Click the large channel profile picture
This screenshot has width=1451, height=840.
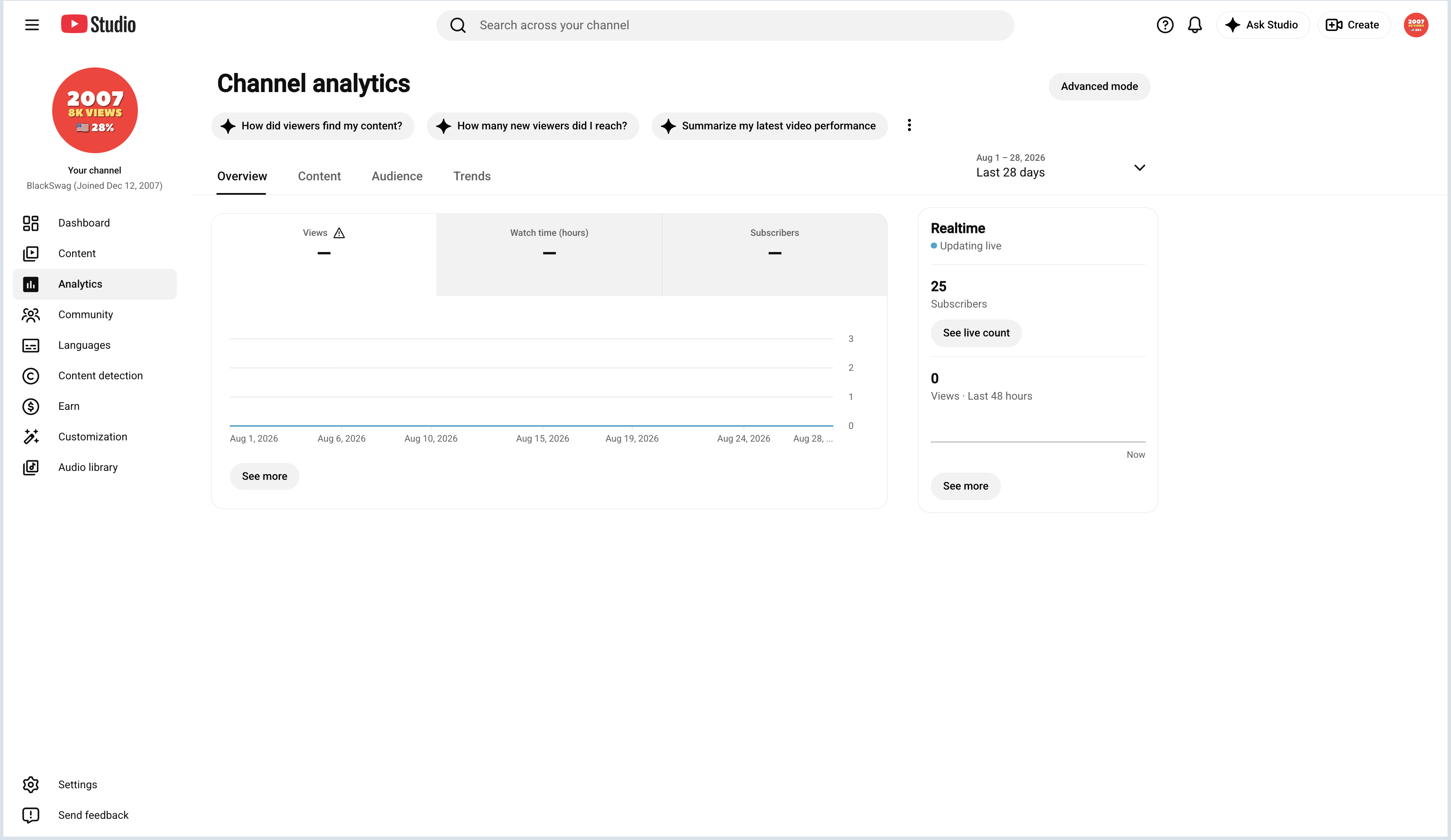tap(95, 111)
